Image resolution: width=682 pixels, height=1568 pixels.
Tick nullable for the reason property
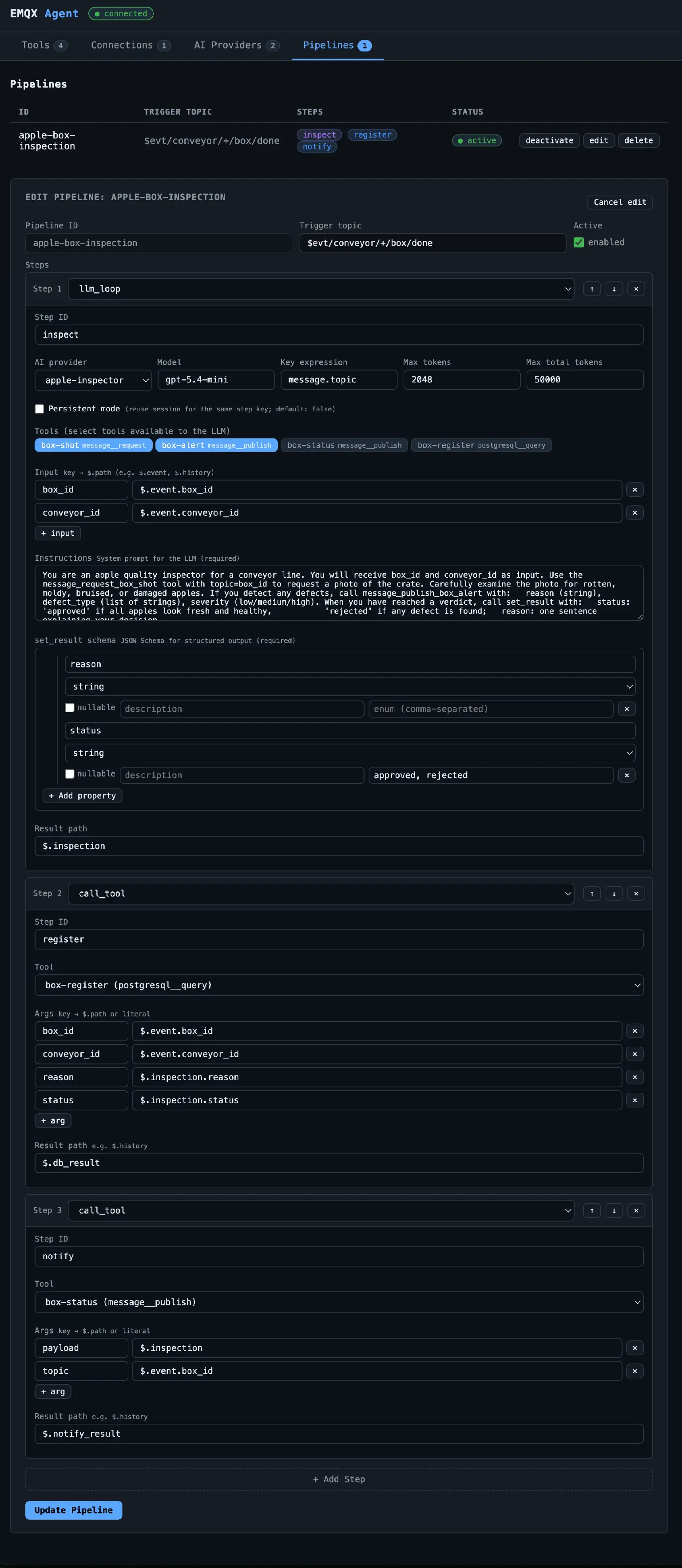(x=69, y=707)
